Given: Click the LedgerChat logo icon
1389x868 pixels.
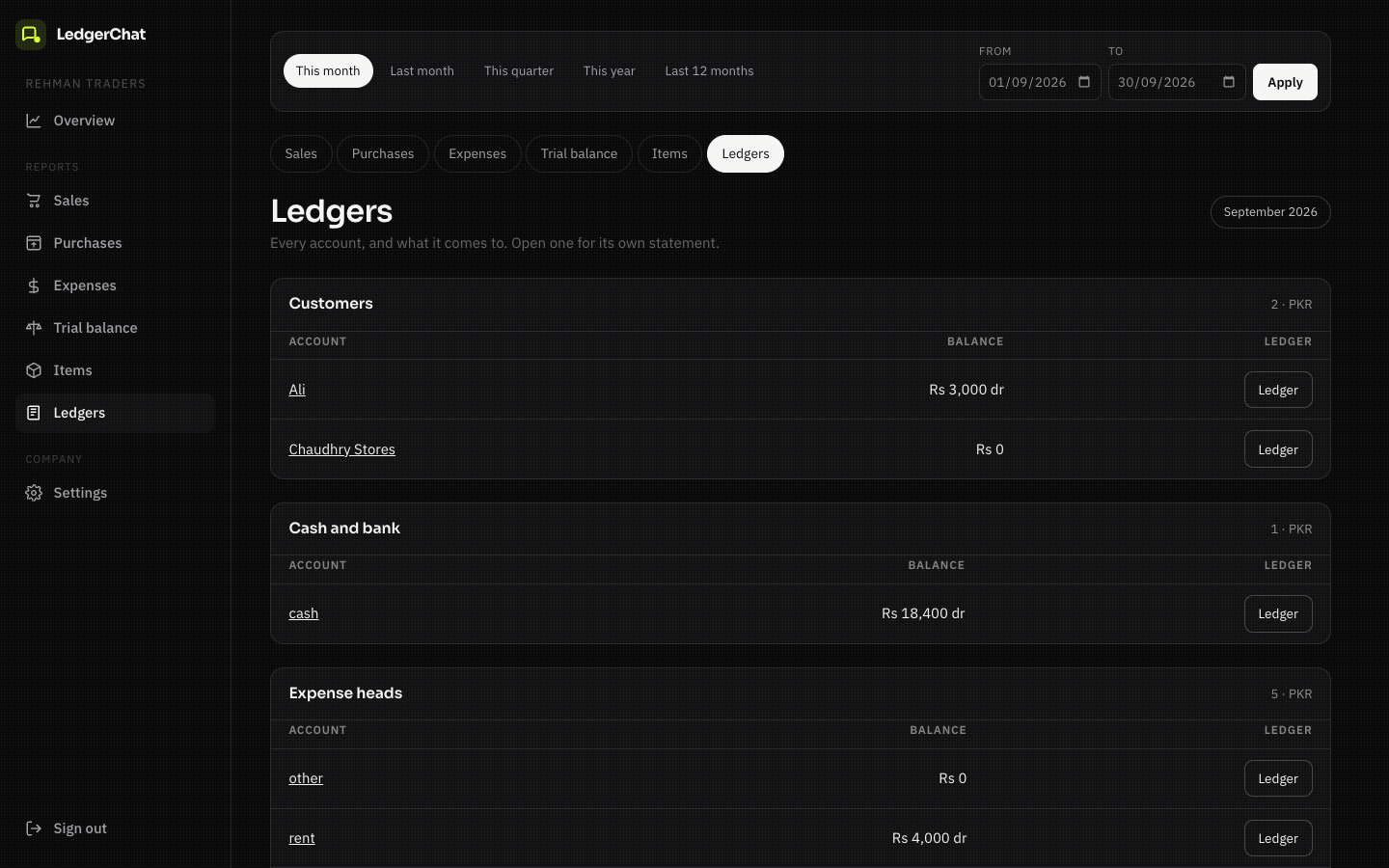Looking at the screenshot, I should coord(31,35).
